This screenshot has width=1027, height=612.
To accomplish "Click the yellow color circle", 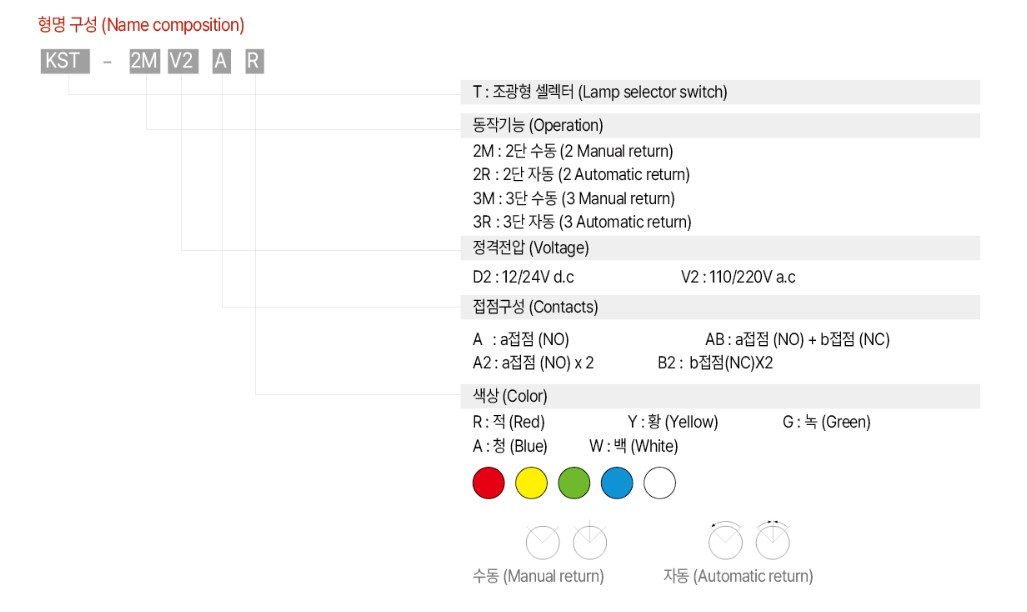I will [531, 483].
